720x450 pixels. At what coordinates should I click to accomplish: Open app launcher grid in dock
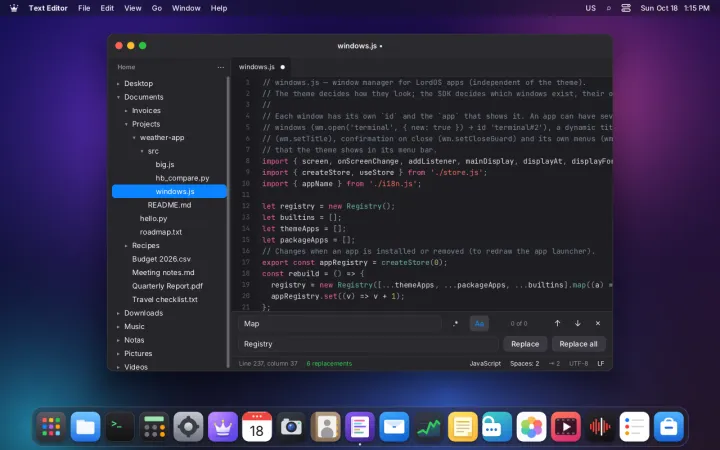point(51,427)
